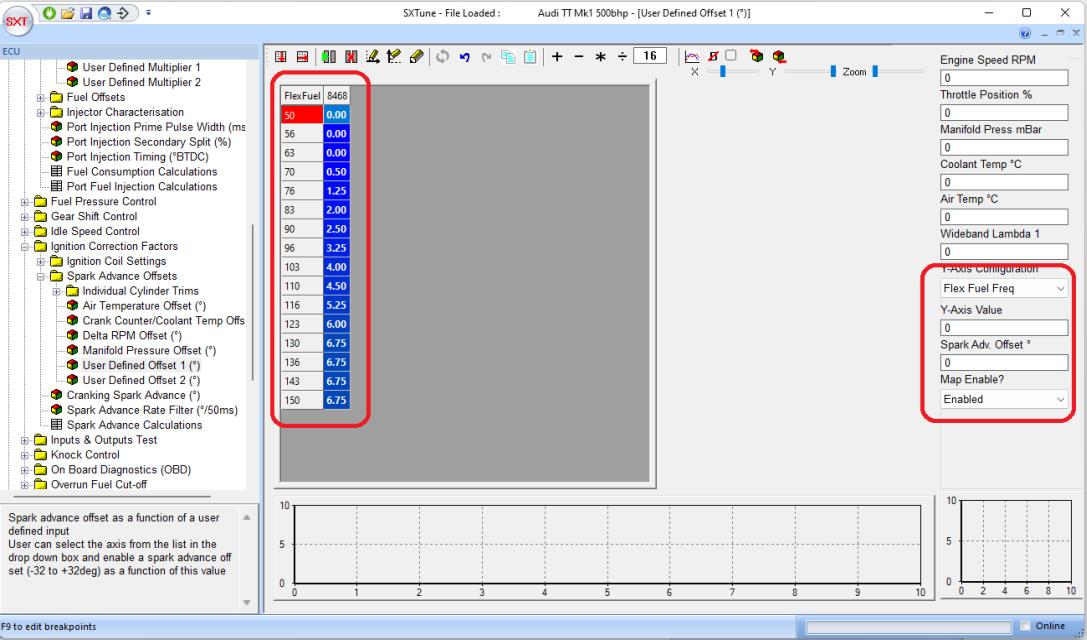Click the green power connect icon
This screenshot has height=640, width=1087.
(x=48, y=11)
